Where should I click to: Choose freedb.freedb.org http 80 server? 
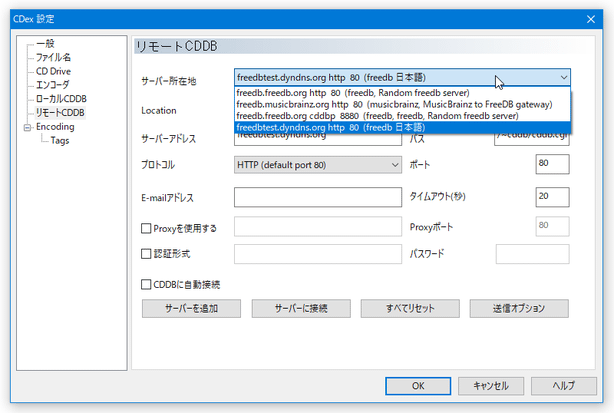(402, 93)
